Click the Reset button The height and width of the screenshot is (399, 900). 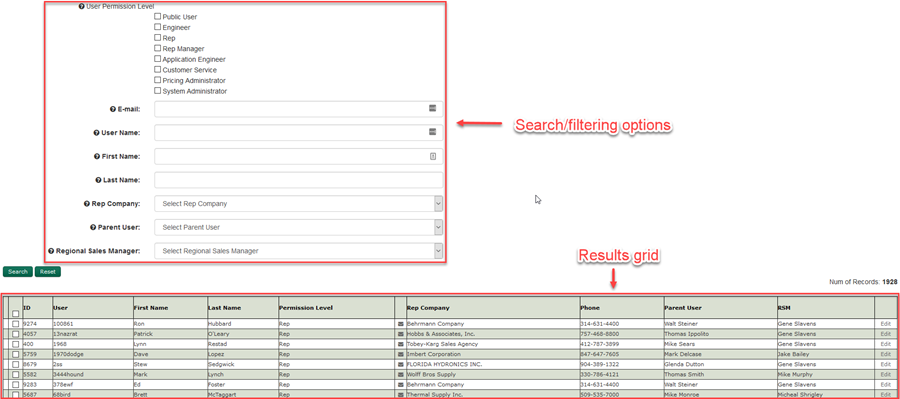[x=48, y=272]
